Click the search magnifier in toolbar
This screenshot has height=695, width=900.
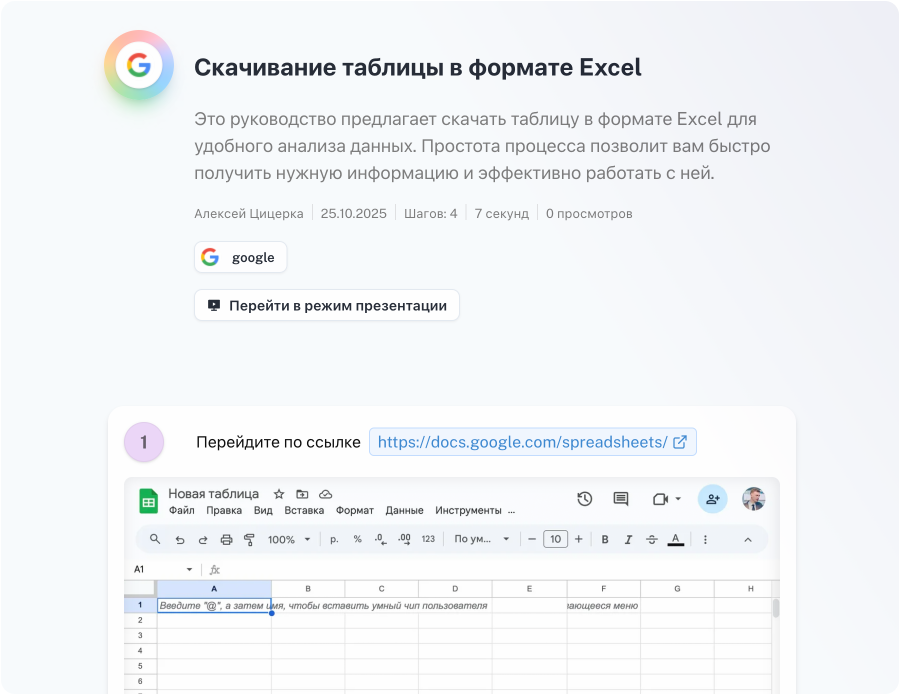pyautogui.click(x=155, y=539)
